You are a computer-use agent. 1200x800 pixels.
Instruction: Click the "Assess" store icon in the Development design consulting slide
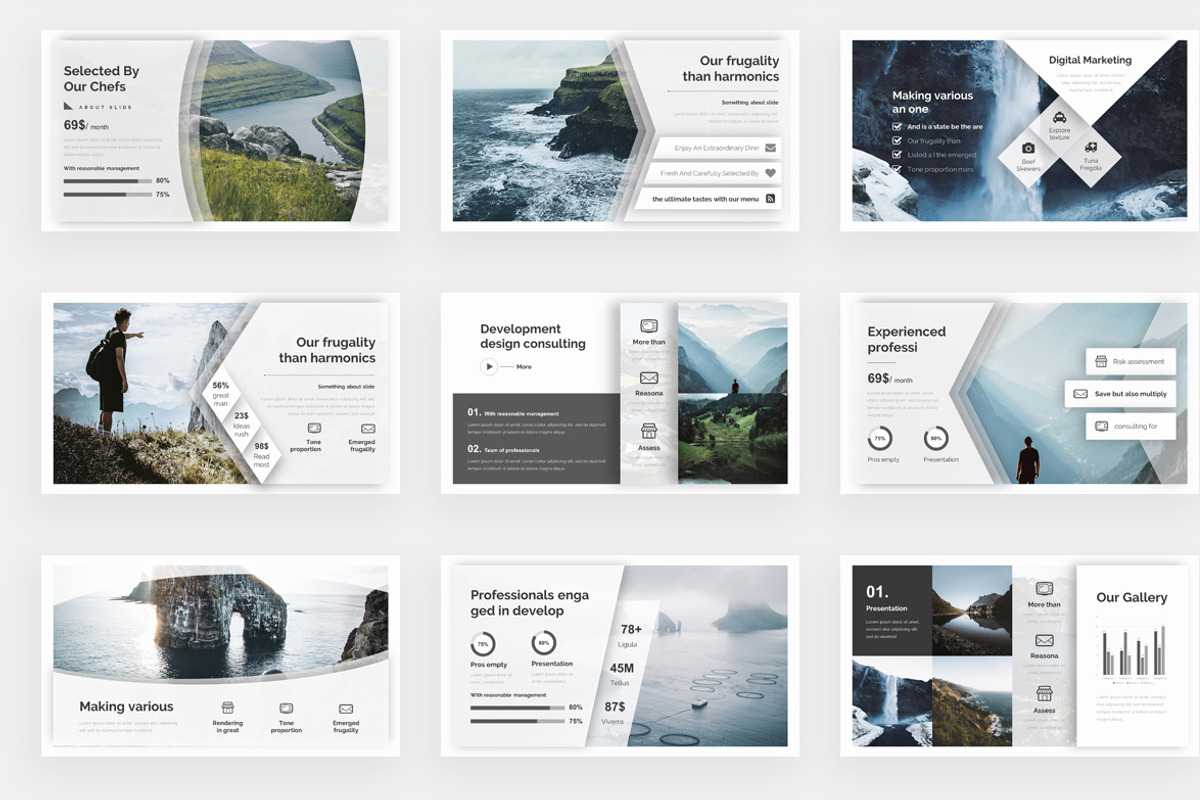(x=648, y=430)
